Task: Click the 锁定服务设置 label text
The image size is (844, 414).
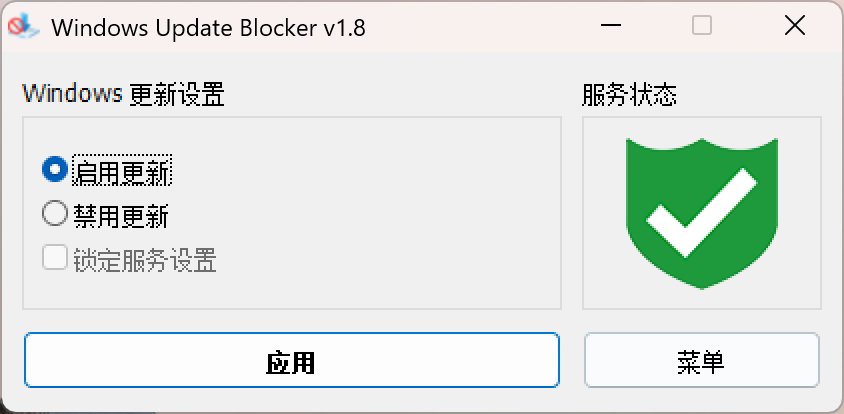Action: (x=144, y=261)
